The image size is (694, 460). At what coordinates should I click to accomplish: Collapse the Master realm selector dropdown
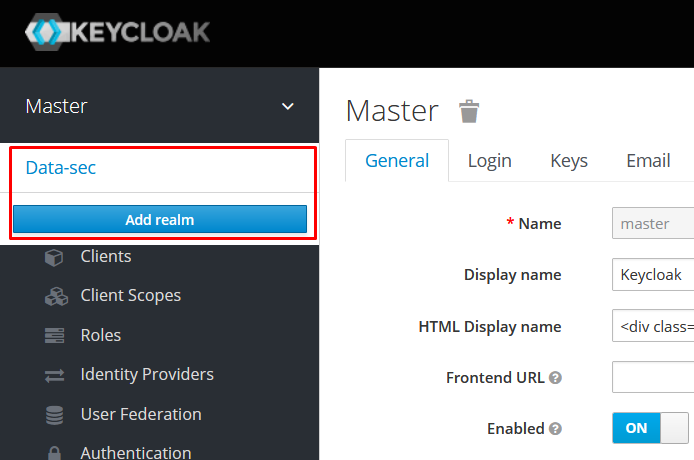click(288, 106)
